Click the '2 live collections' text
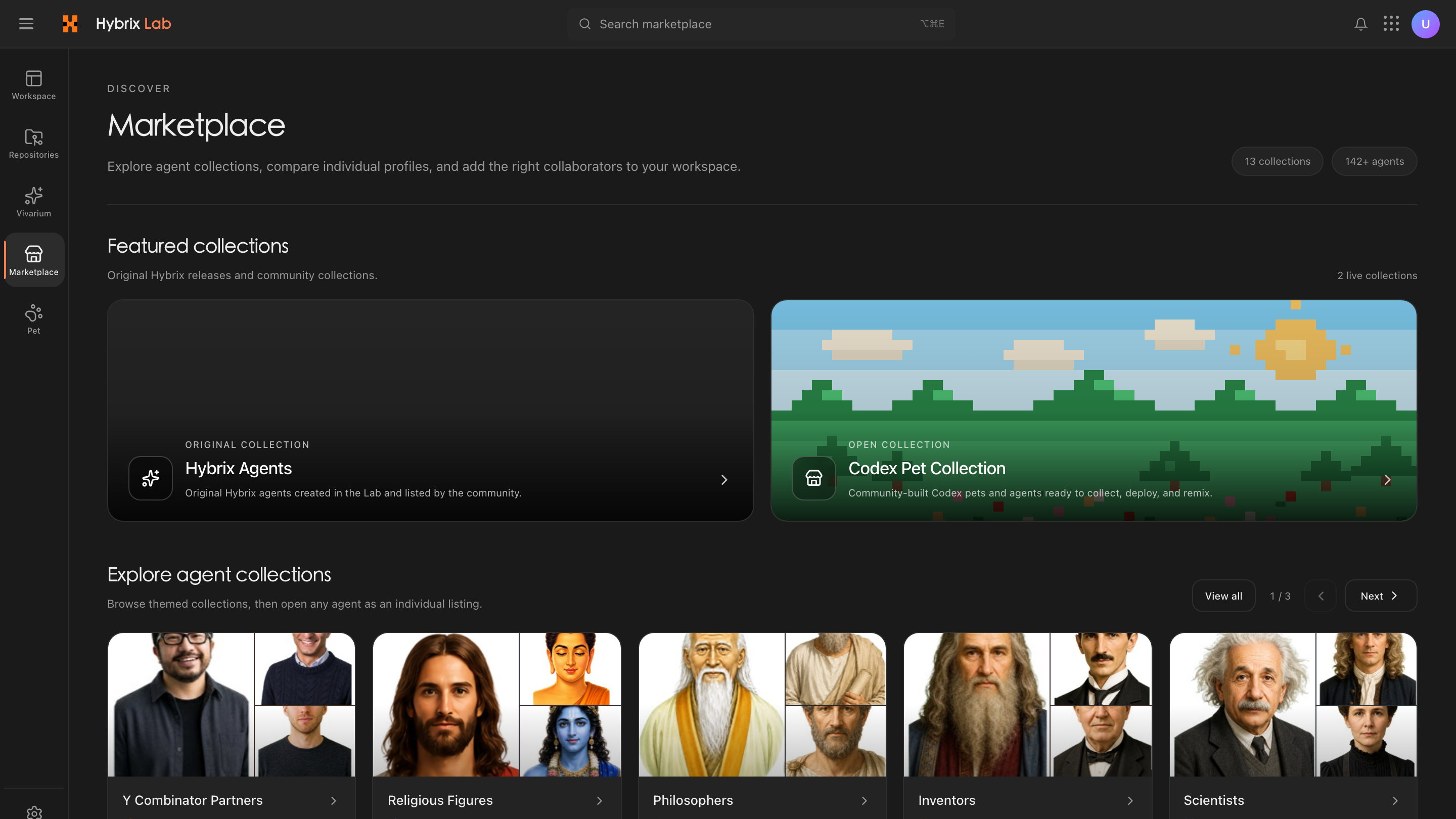1456x819 pixels. (1377, 275)
